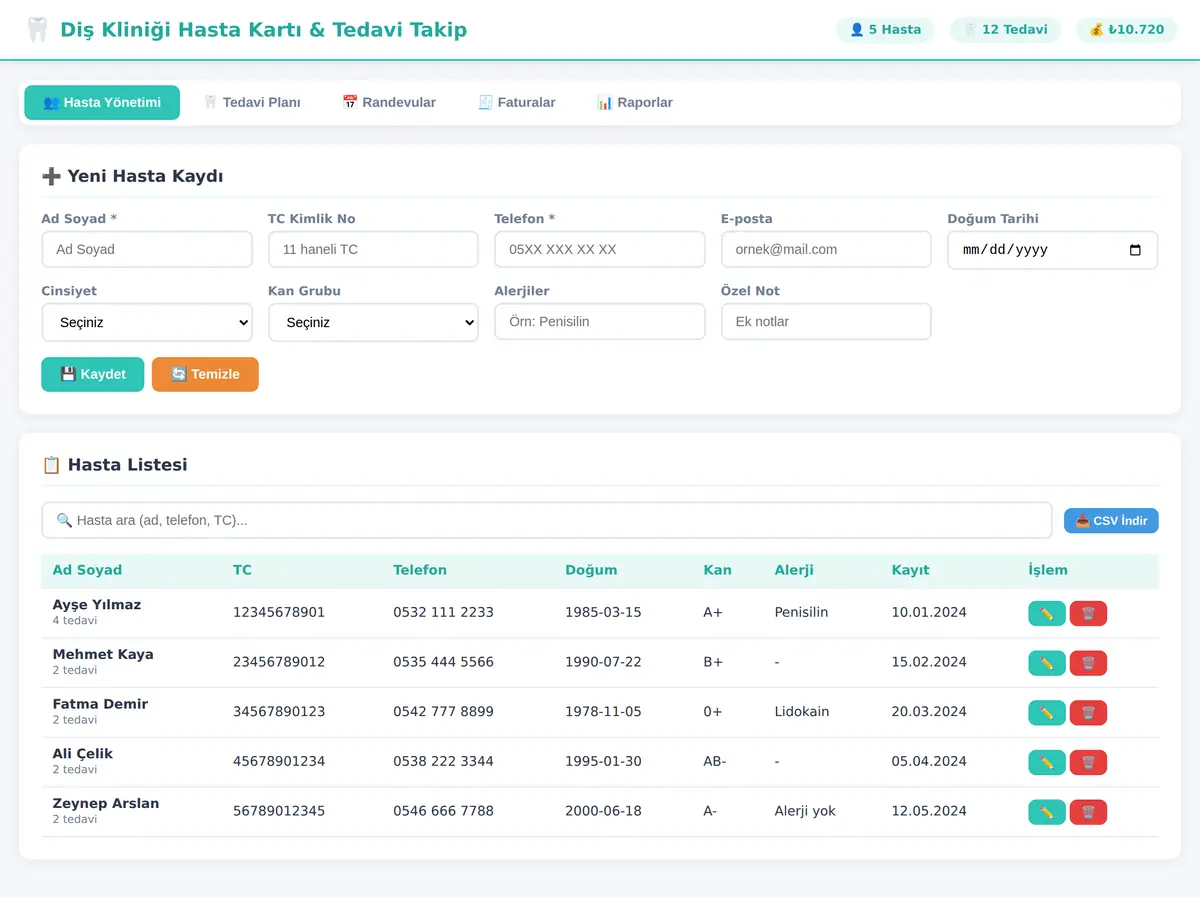Open edit pencil for Ali Çelik
This screenshot has height=897, width=1200.
tap(1047, 762)
